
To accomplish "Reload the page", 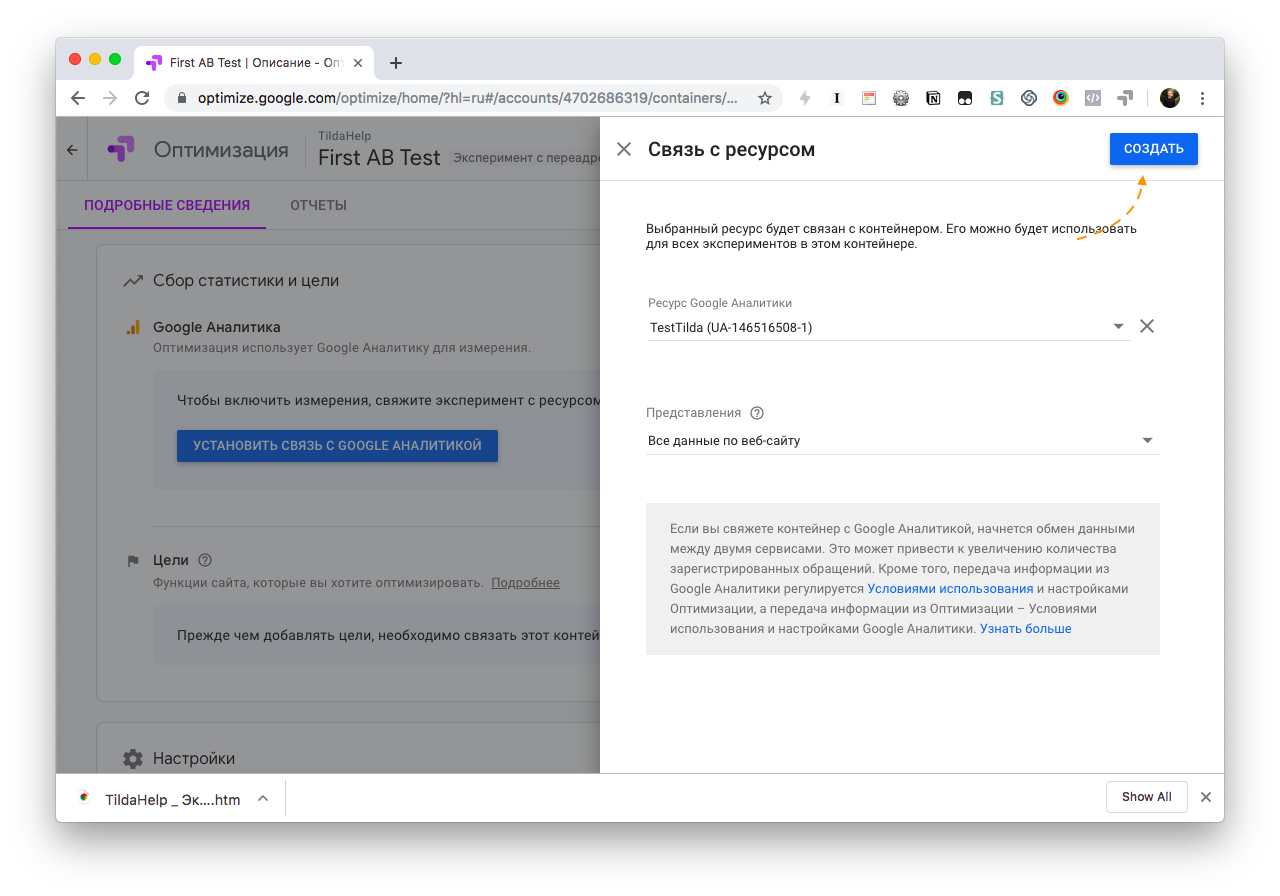I will coord(142,98).
